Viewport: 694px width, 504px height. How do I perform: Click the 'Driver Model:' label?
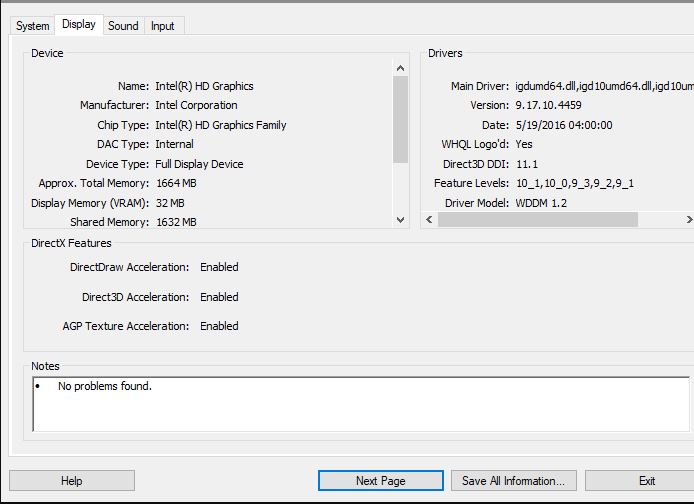point(477,203)
